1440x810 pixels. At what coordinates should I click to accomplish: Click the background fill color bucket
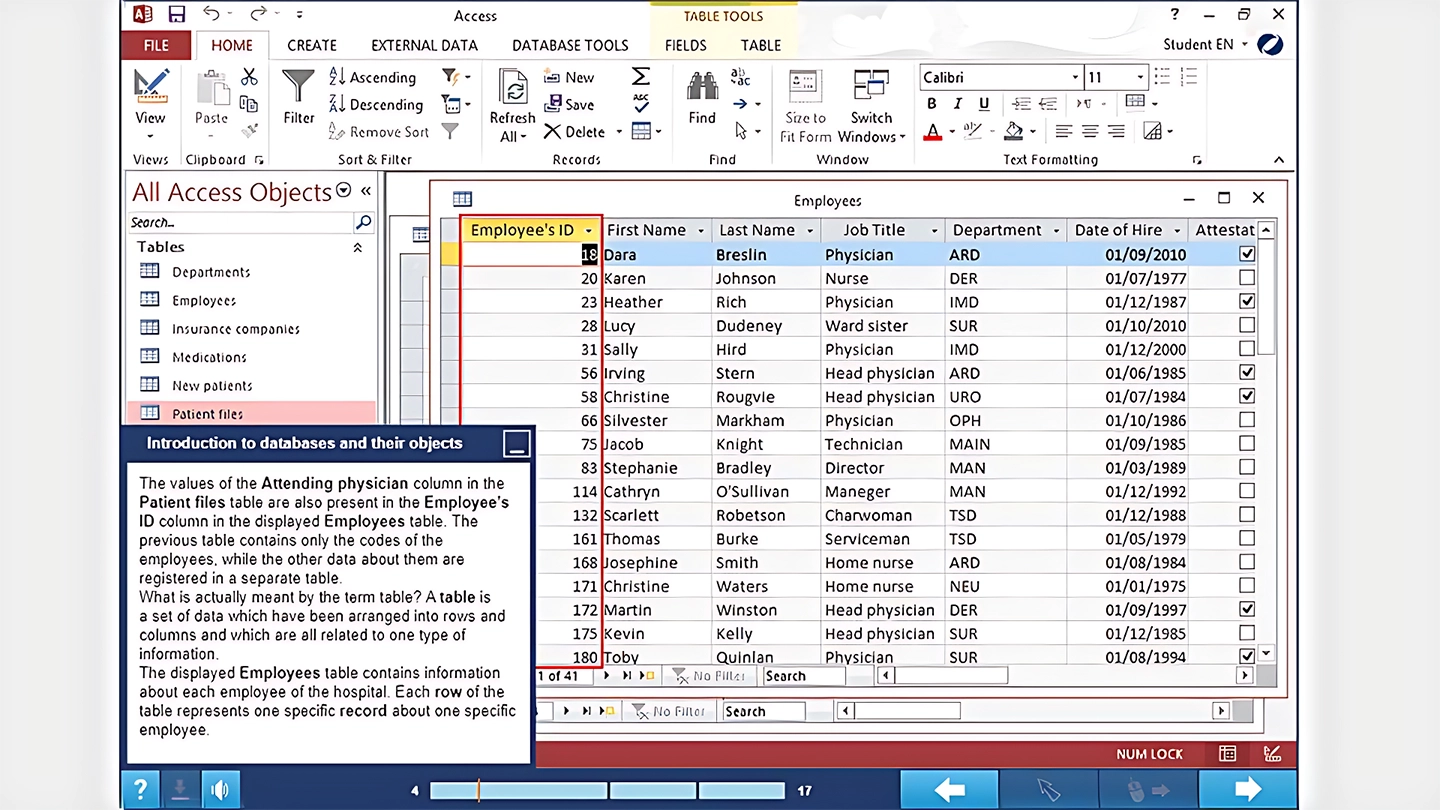(x=1013, y=131)
